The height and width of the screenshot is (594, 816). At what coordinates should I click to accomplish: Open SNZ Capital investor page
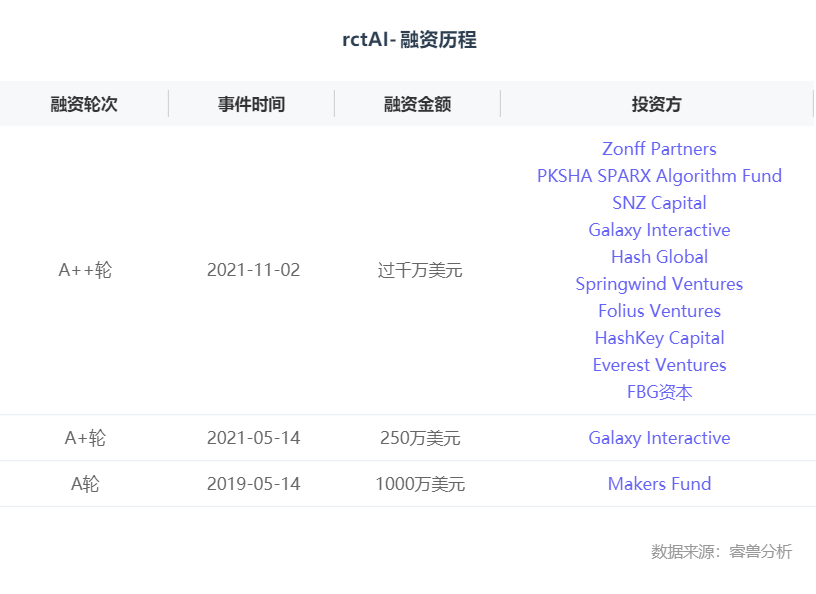pyautogui.click(x=659, y=203)
